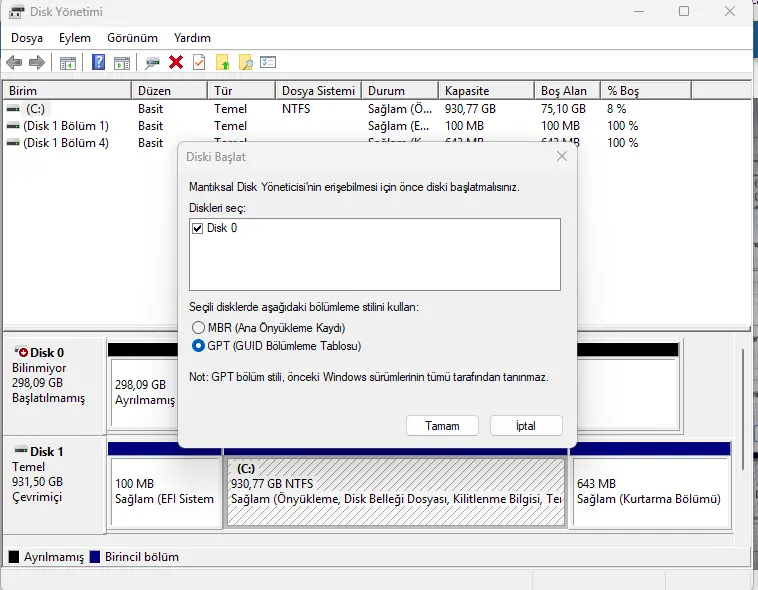
Task: Click the properties checkmark document icon
Action: (x=199, y=62)
